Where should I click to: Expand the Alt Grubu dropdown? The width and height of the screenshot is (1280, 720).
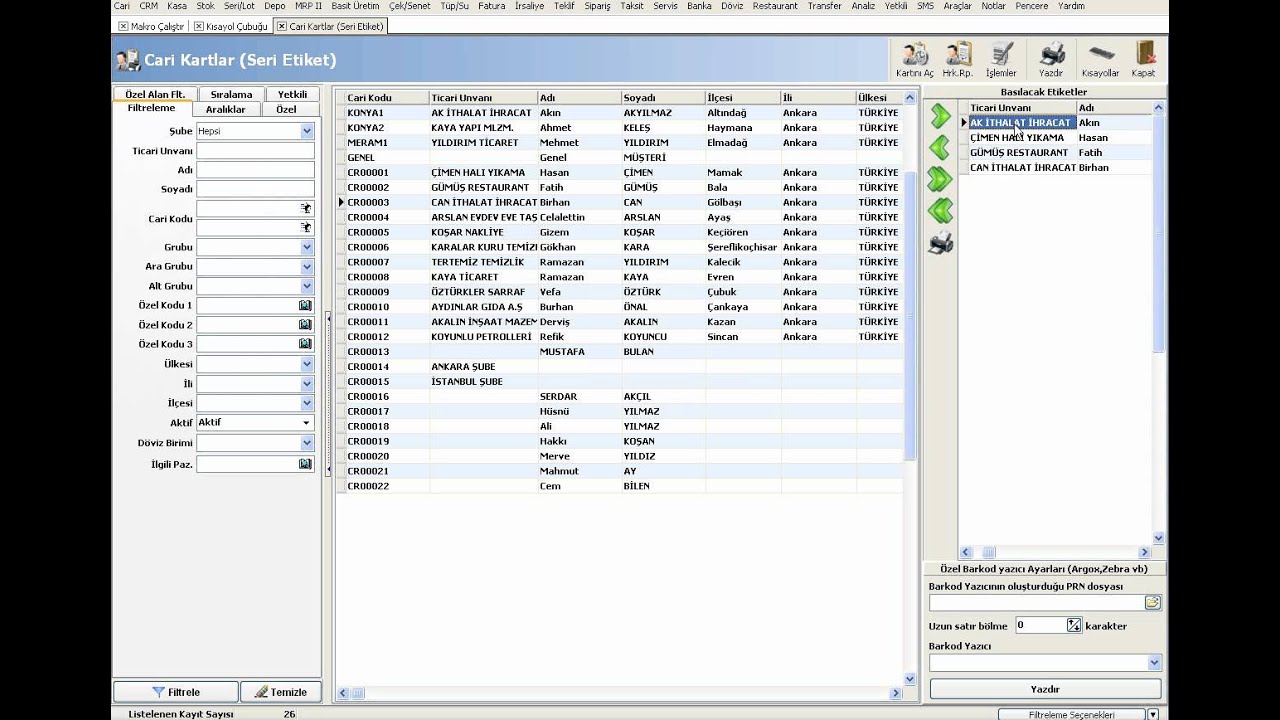tap(306, 286)
